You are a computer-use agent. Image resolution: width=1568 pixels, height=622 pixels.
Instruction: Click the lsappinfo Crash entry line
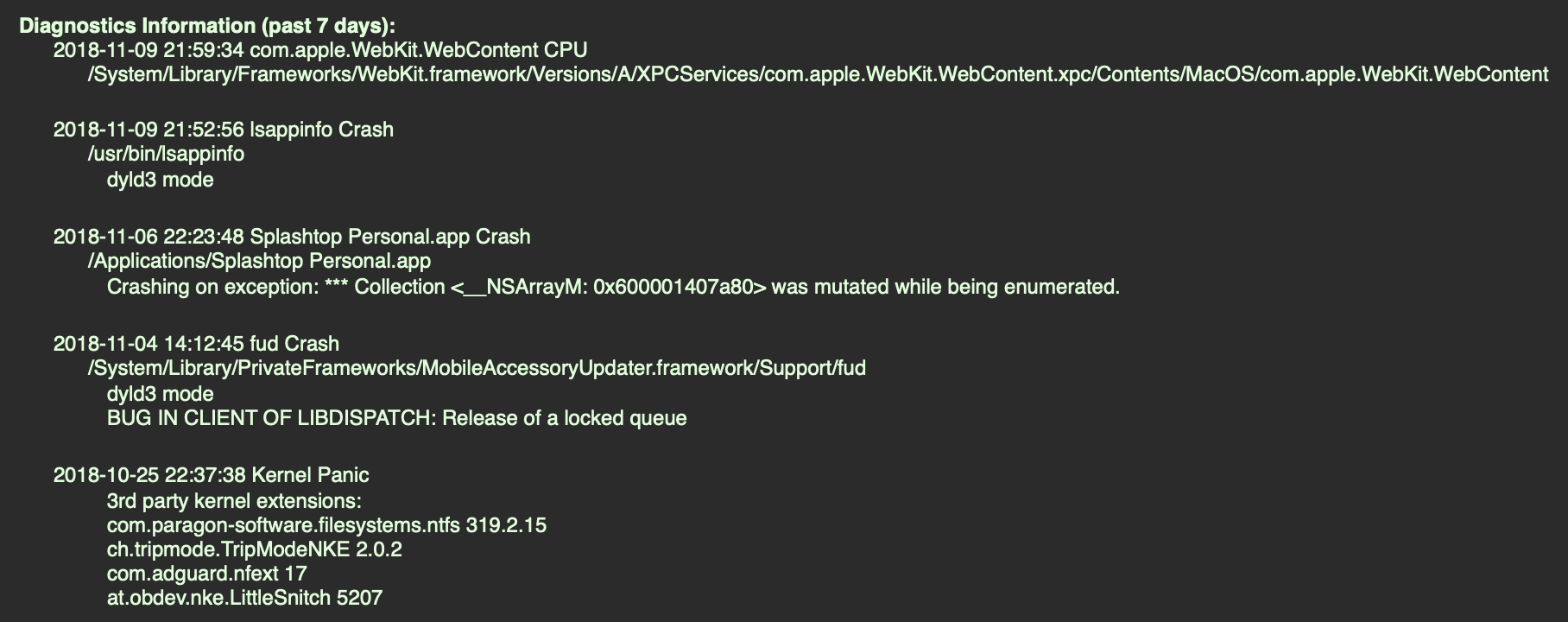coord(223,130)
